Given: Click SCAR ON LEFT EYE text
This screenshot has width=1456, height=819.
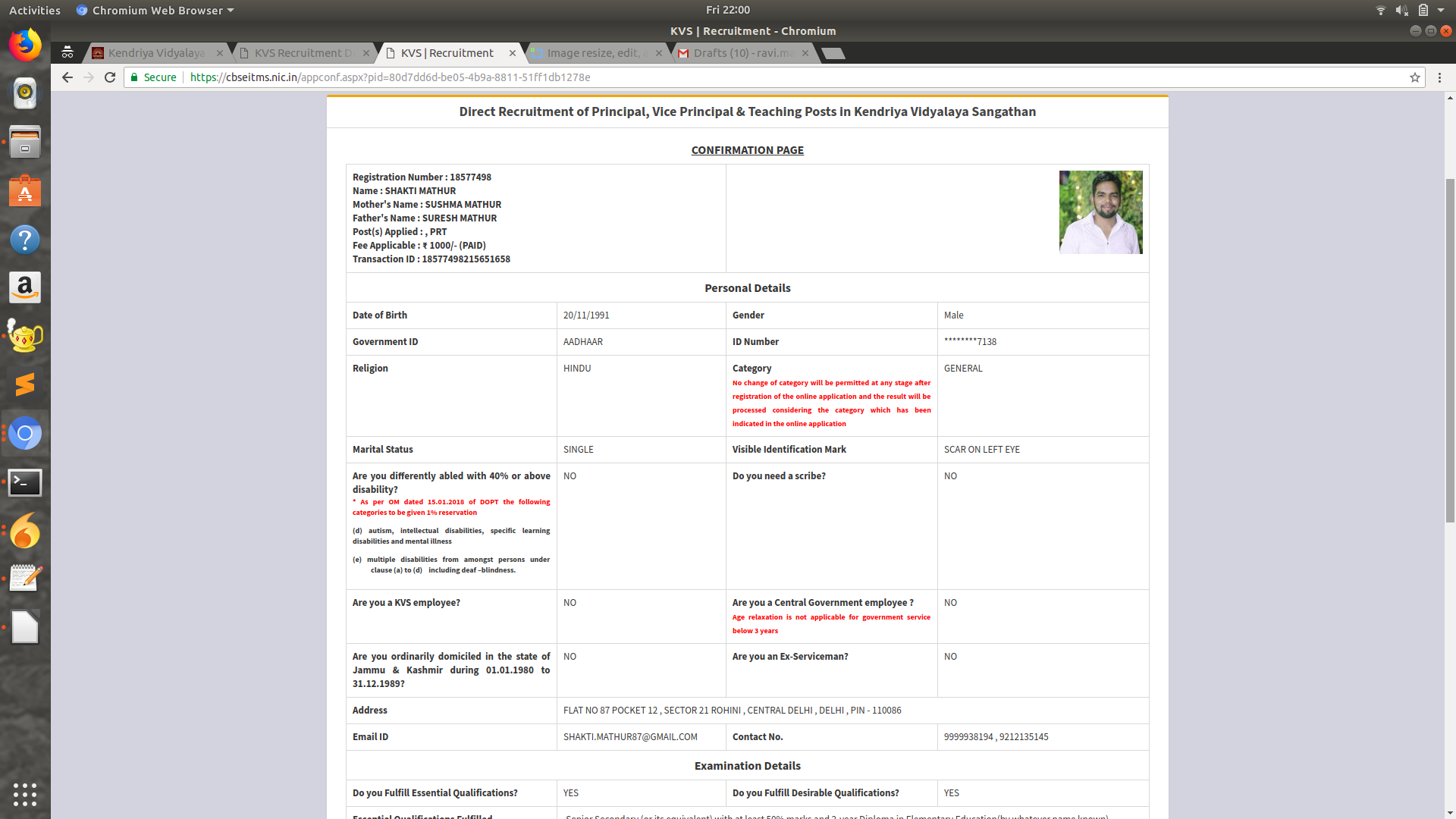Looking at the screenshot, I should click(x=981, y=450).
